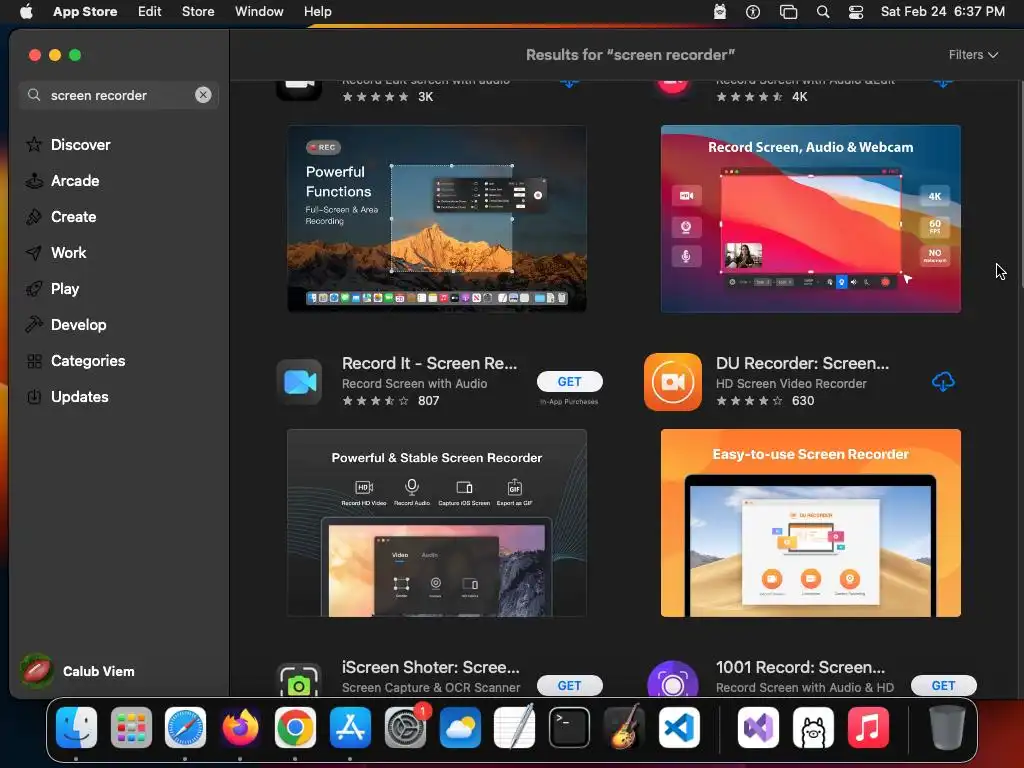This screenshot has width=1024, height=768.
Task: Open Record It app icon
Action: point(299,381)
